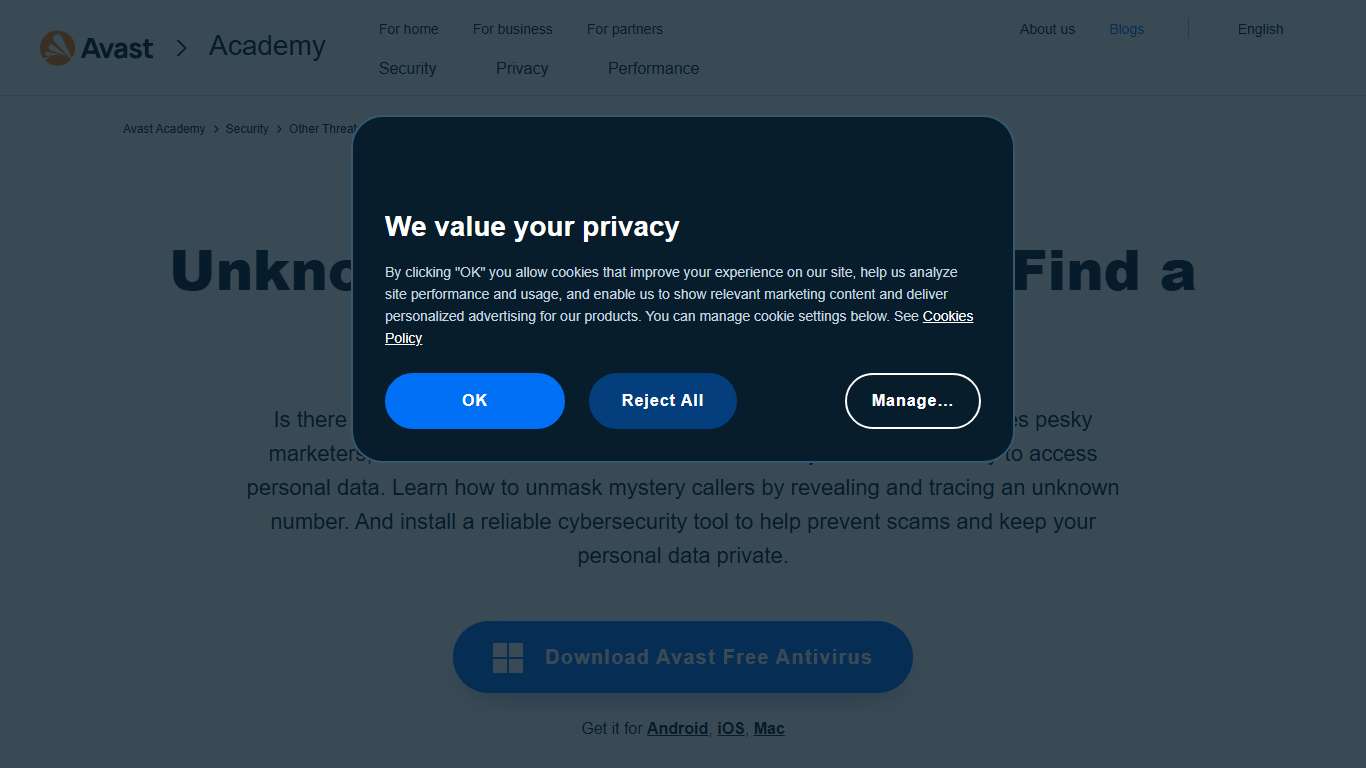This screenshot has width=1366, height=768.
Task: Open the Cookies Policy link
Action: point(947,316)
